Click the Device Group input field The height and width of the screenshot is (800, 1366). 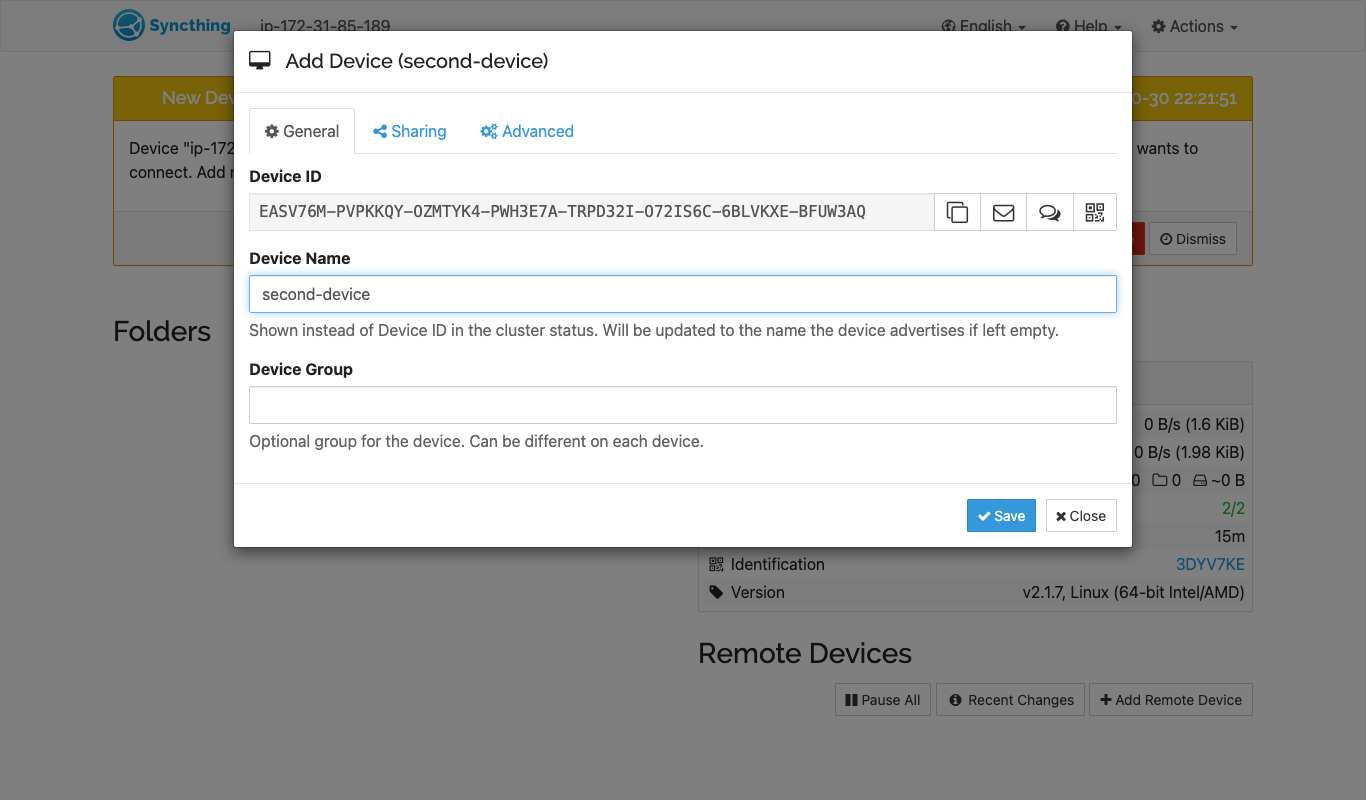click(x=683, y=405)
